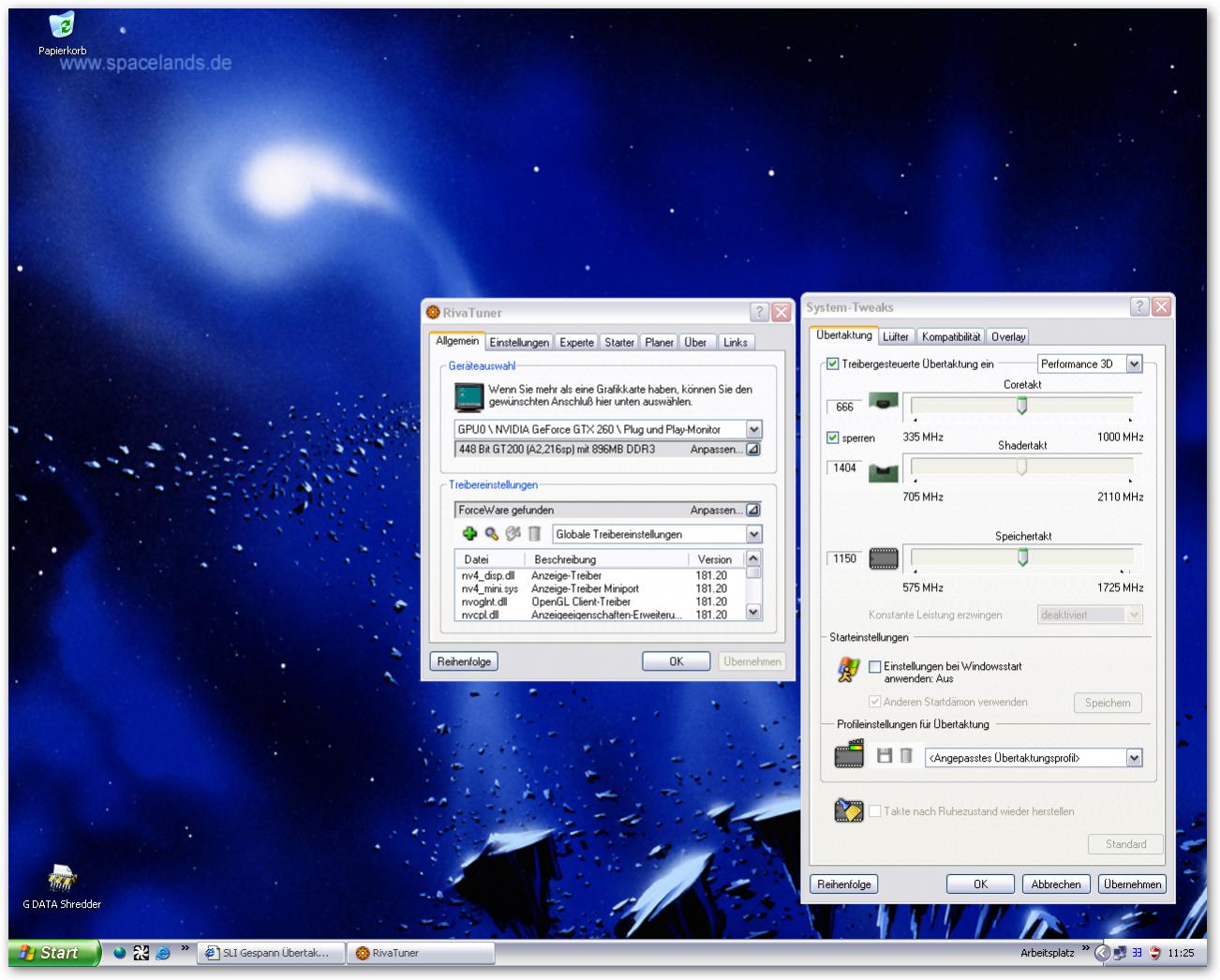
Task: Delete the overclocking profile with the trash icon
Action: pos(906,755)
